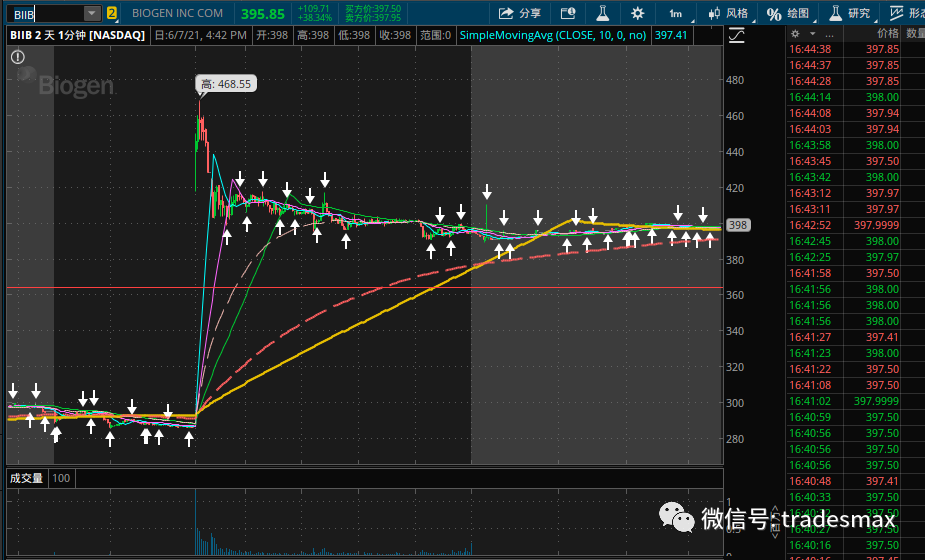
Task: Click the BIOGEN INC COM company name
Action: click(178, 13)
